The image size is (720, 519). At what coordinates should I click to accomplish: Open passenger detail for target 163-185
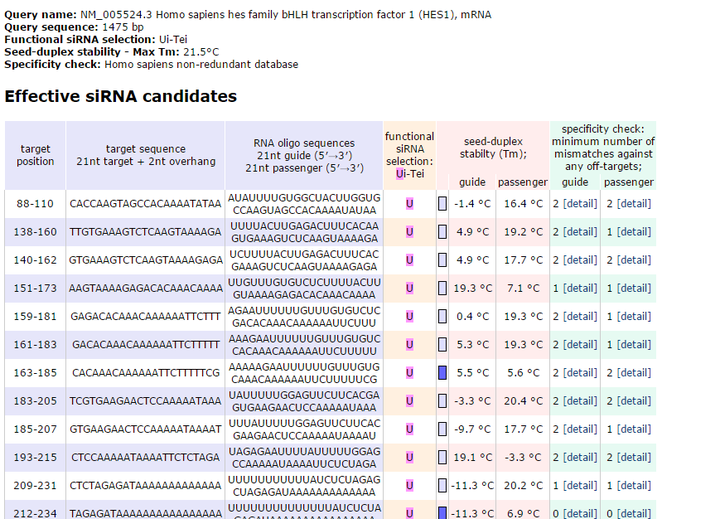633,373
